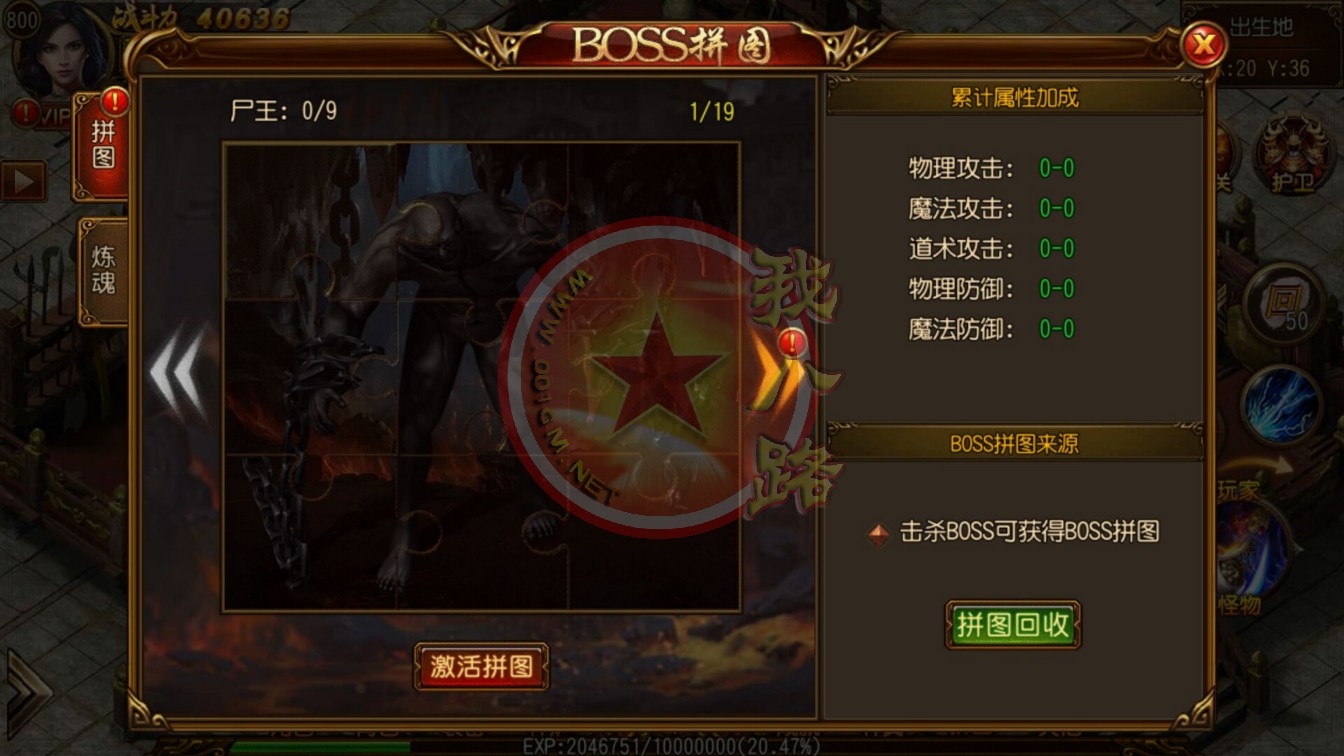Image resolution: width=1344 pixels, height=756 pixels.
Task: Select the bottom-left chain puzzle piece
Action: pyautogui.click(x=310, y=532)
